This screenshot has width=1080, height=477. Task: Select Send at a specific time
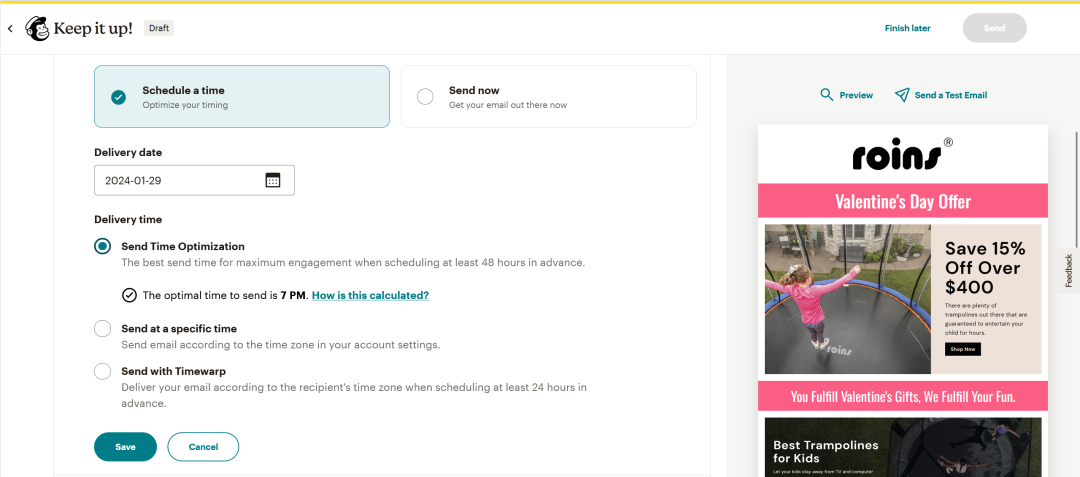[x=102, y=329]
